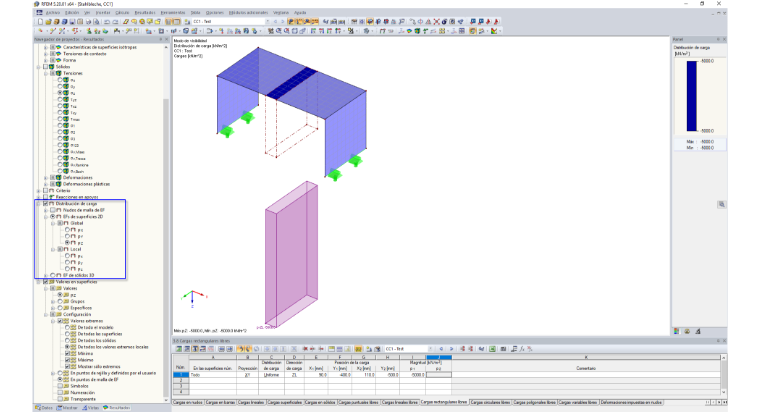Switch to Cargas en nudos tab
The height and width of the screenshot is (412, 760).
(x=188, y=403)
